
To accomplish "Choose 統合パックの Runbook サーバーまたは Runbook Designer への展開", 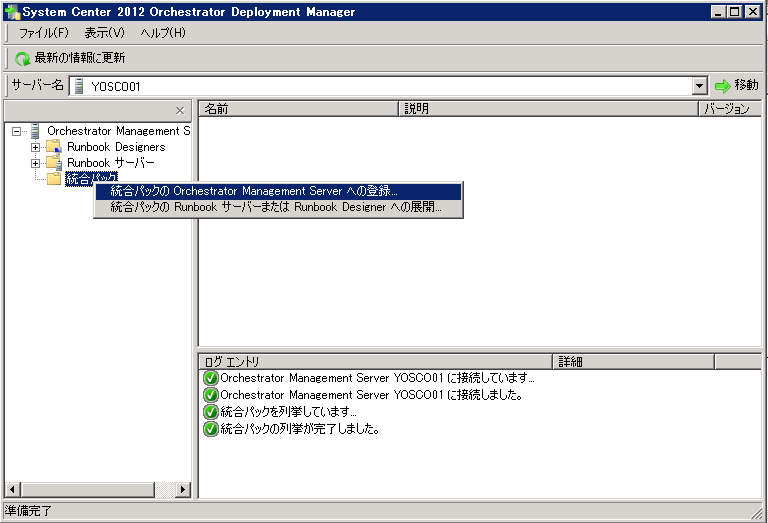I will [x=278, y=207].
